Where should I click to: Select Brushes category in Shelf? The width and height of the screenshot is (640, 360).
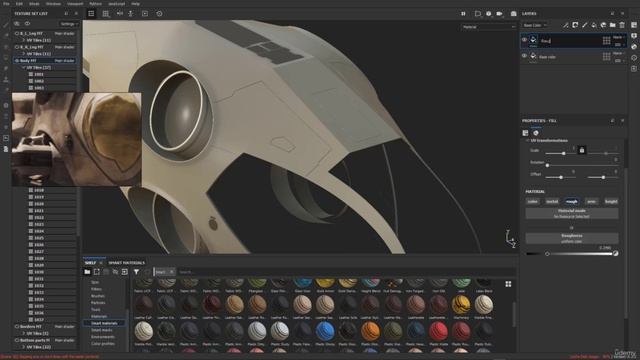[98, 296]
